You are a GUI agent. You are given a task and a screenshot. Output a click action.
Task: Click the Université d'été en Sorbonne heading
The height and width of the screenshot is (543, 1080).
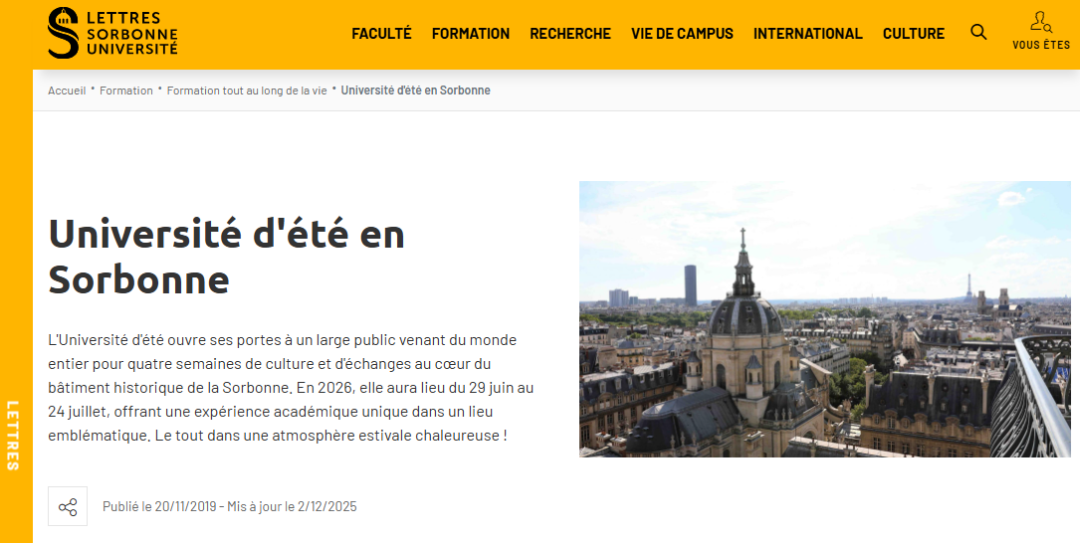tap(226, 256)
